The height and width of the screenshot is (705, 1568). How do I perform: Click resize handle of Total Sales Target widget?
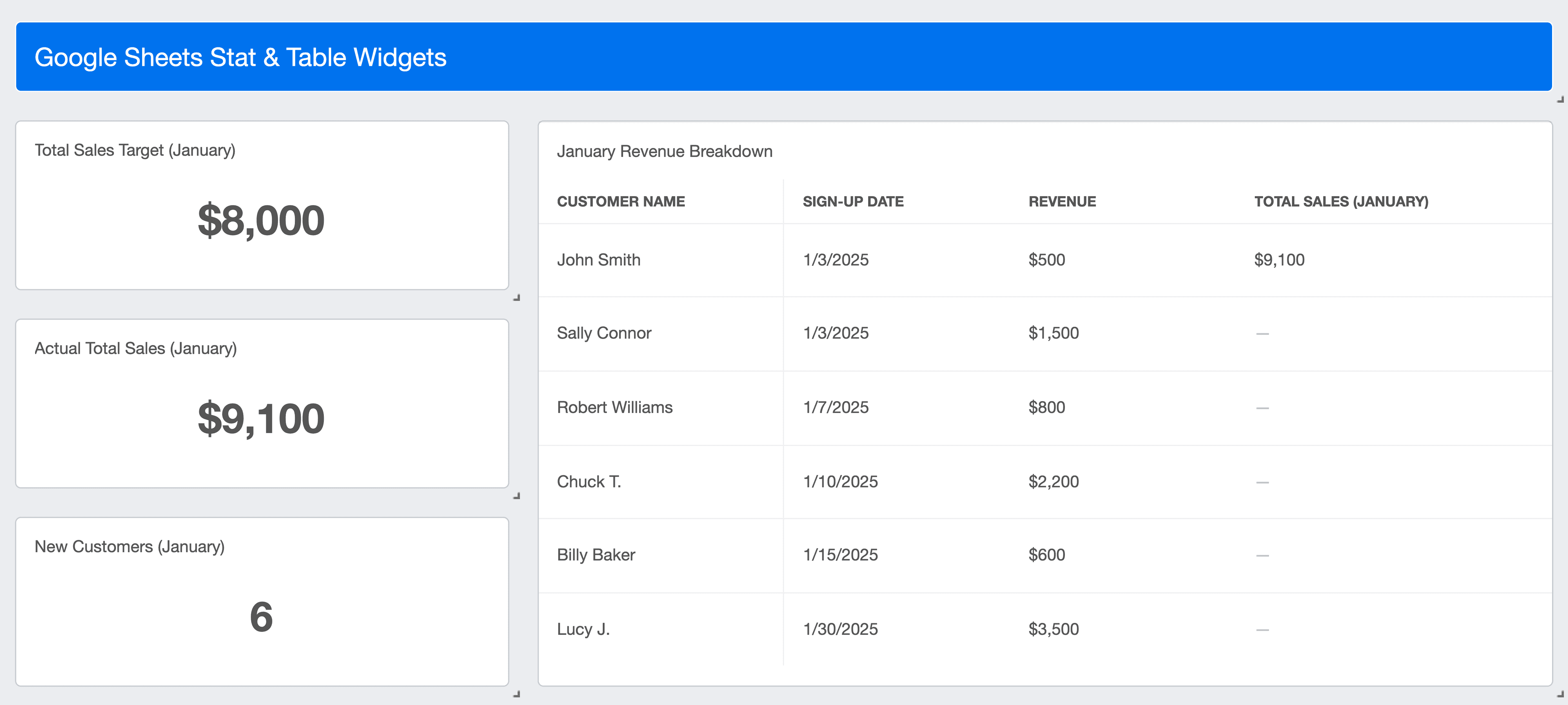click(x=517, y=298)
